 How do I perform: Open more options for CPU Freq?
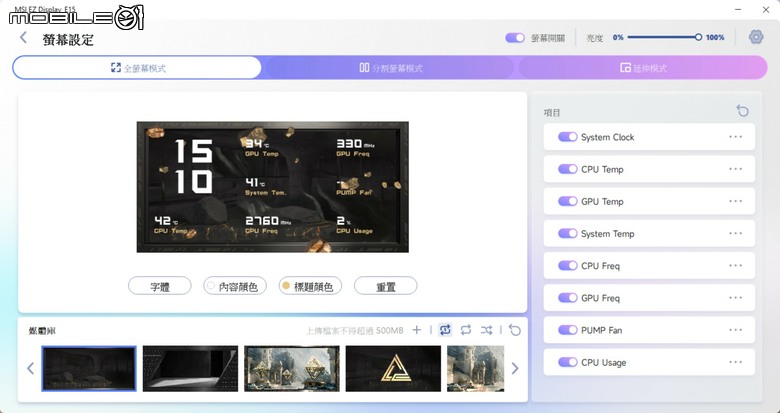[736, 266]
